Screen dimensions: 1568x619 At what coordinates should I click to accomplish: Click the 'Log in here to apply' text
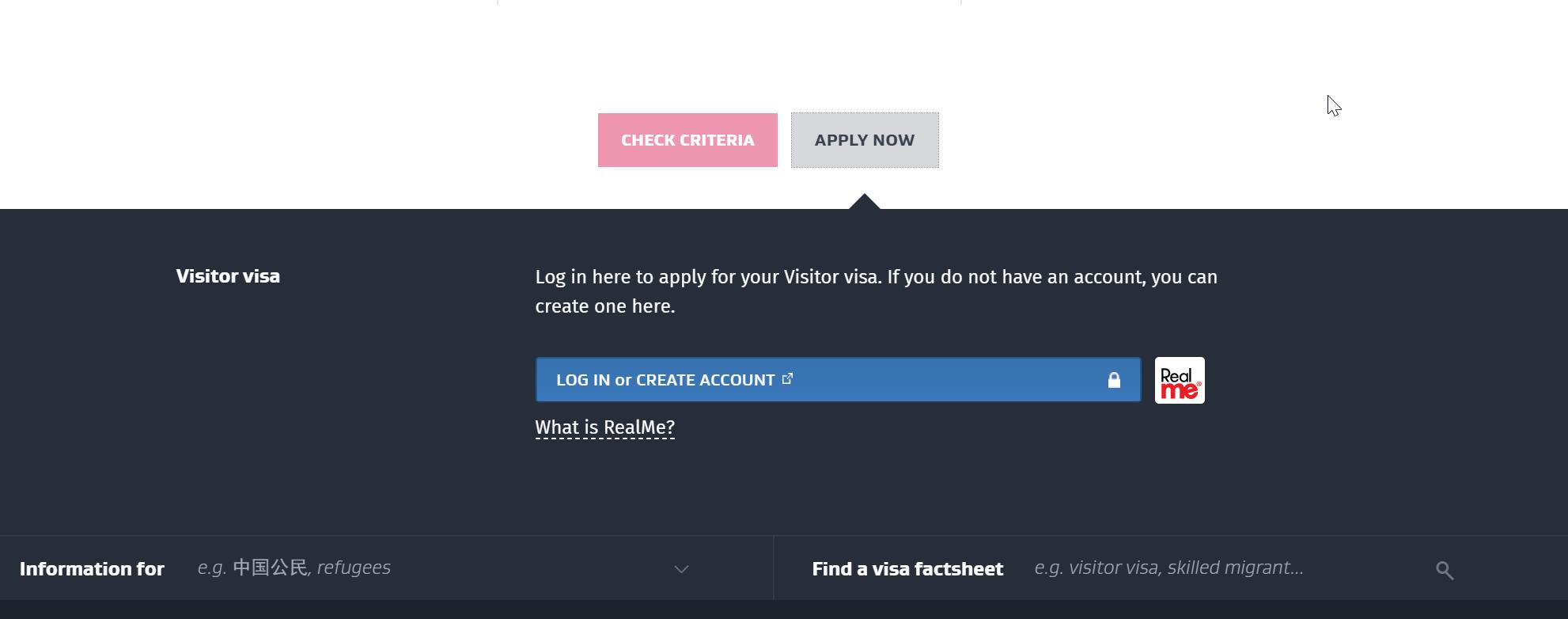point(633,277)
